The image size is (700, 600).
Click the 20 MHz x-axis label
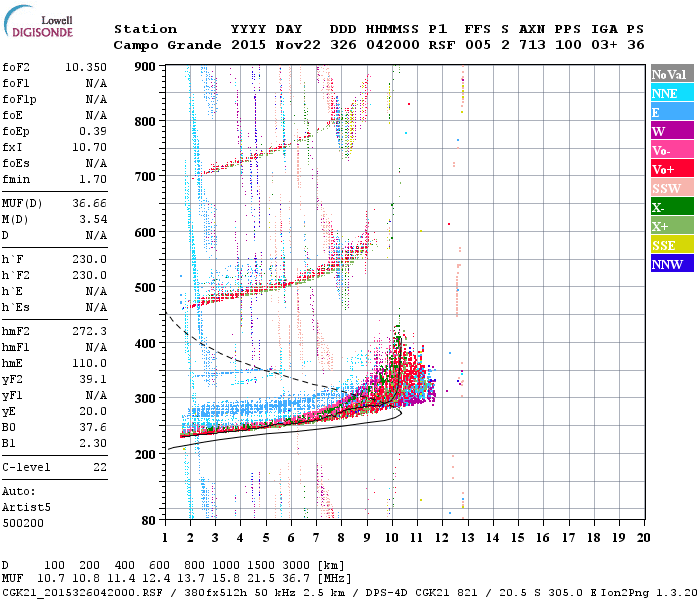643,538
